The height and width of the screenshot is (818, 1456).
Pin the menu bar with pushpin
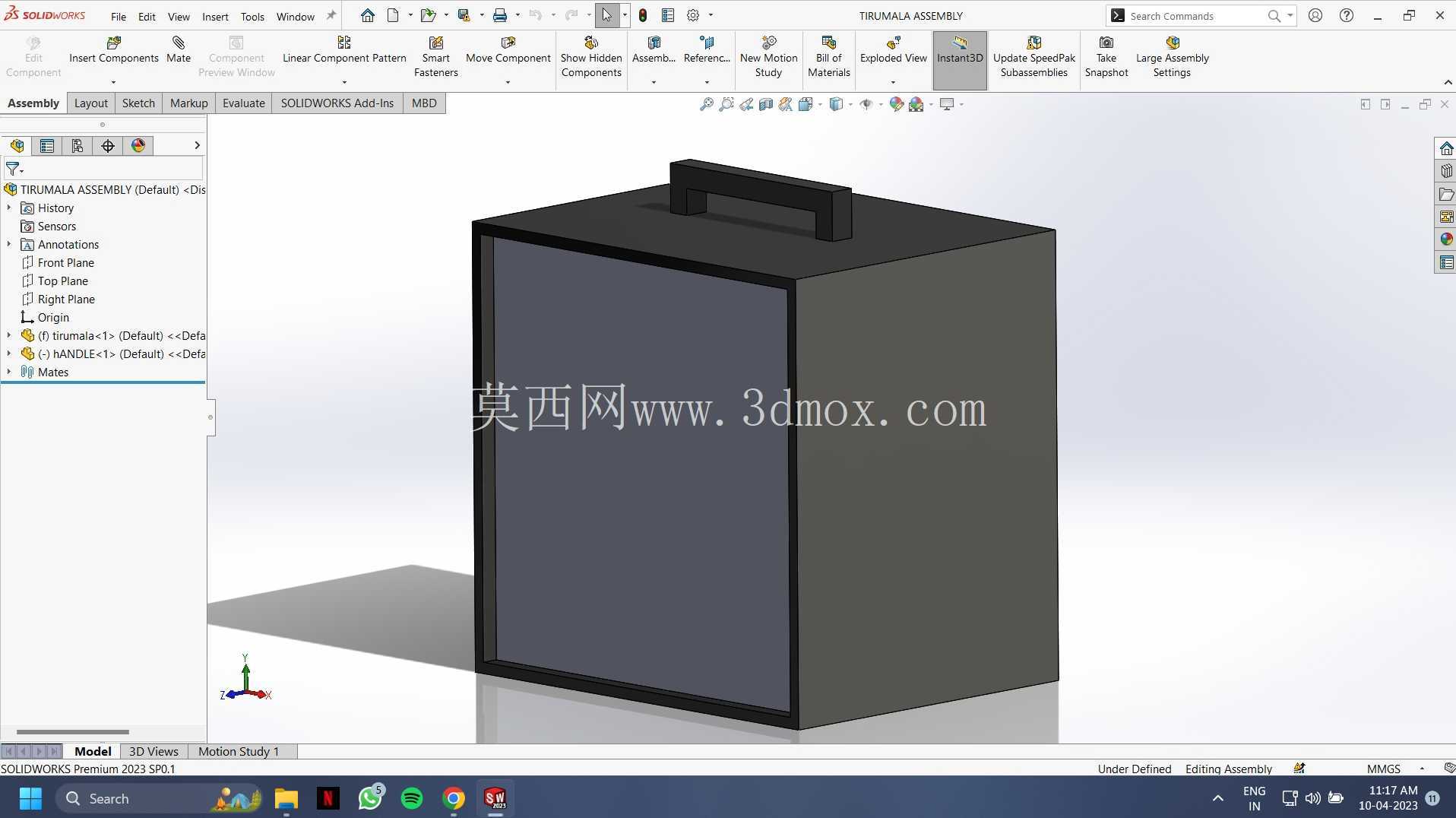pyautogui.click(x=331, y=15)
